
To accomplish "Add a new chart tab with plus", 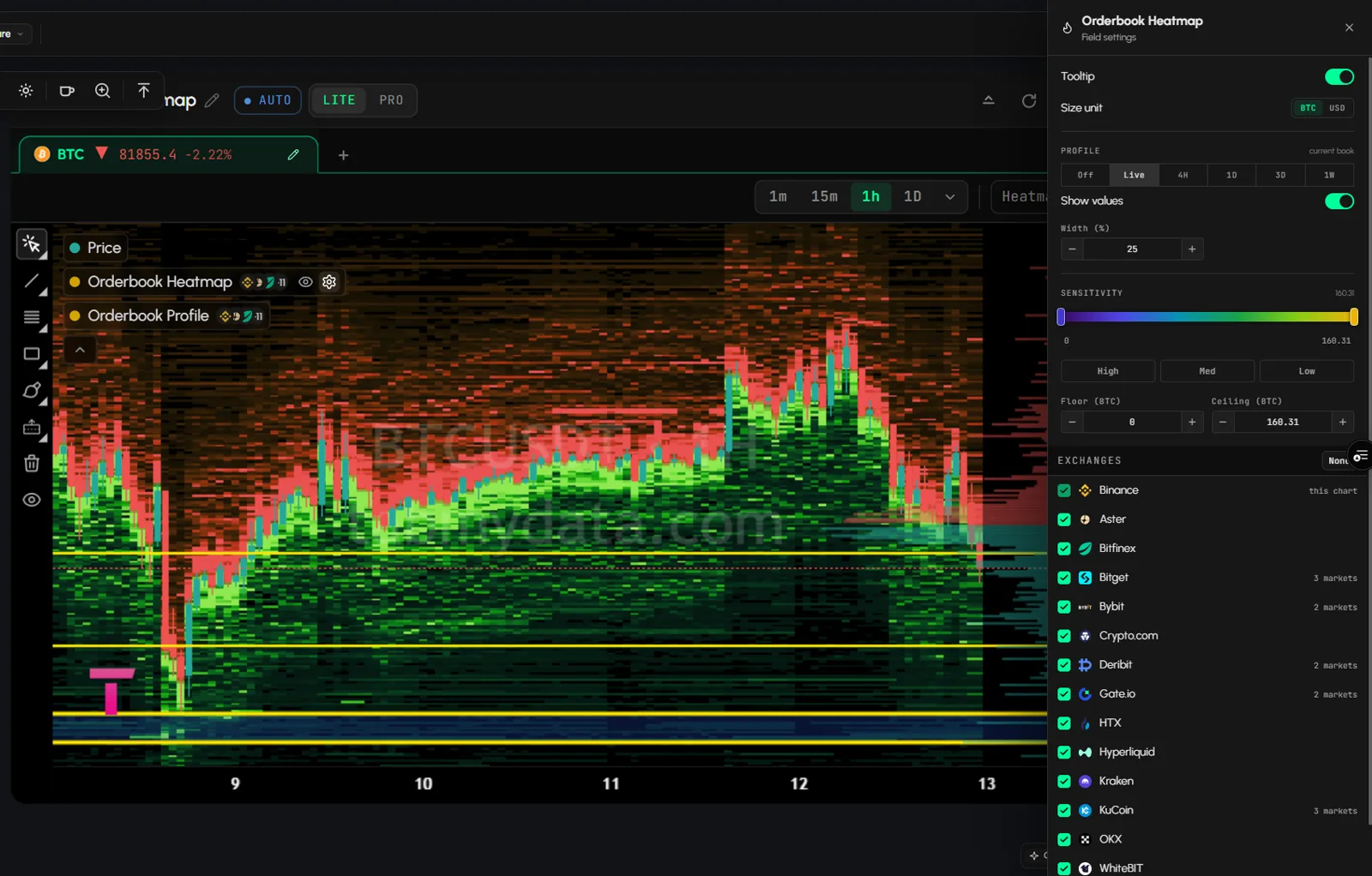I will tap(343, 155).
